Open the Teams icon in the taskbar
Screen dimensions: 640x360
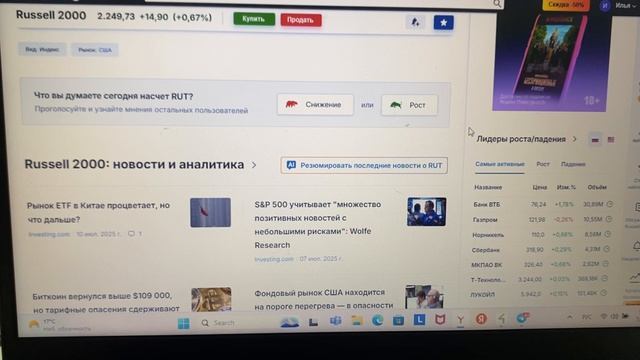[x=336, y=321]
